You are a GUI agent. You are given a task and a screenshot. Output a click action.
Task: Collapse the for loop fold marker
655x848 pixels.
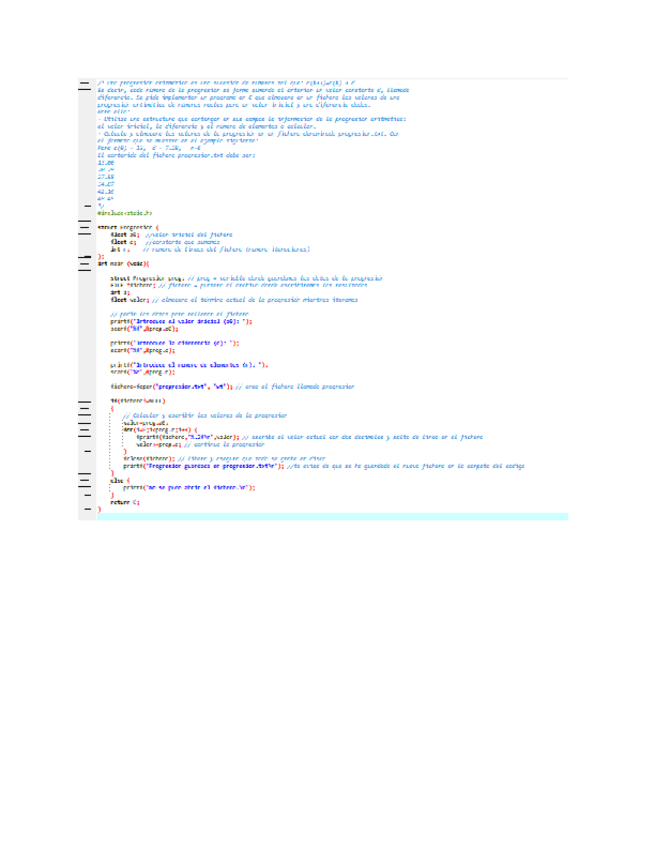click(x=85, y=429)
